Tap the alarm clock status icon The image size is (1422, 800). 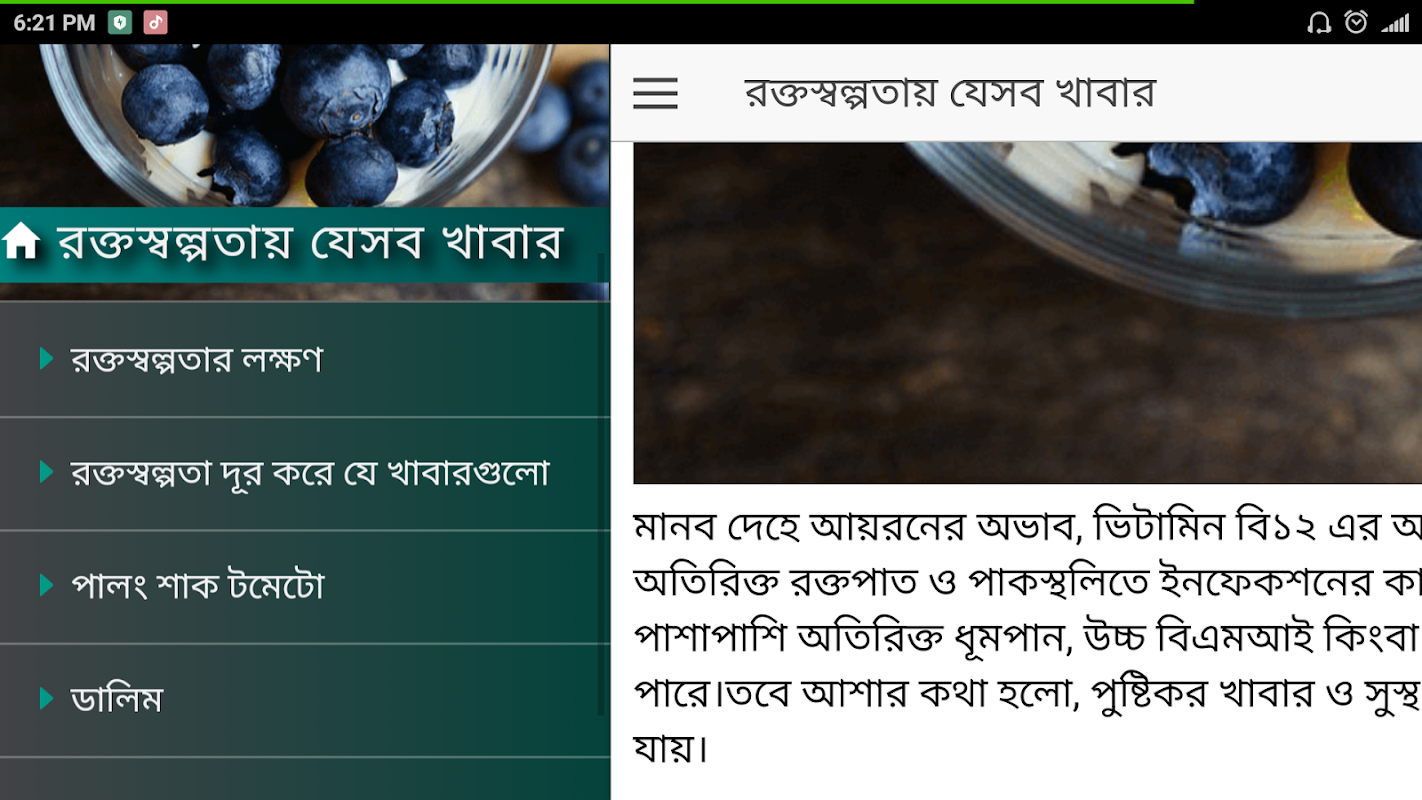click(x=1356, y=22)
